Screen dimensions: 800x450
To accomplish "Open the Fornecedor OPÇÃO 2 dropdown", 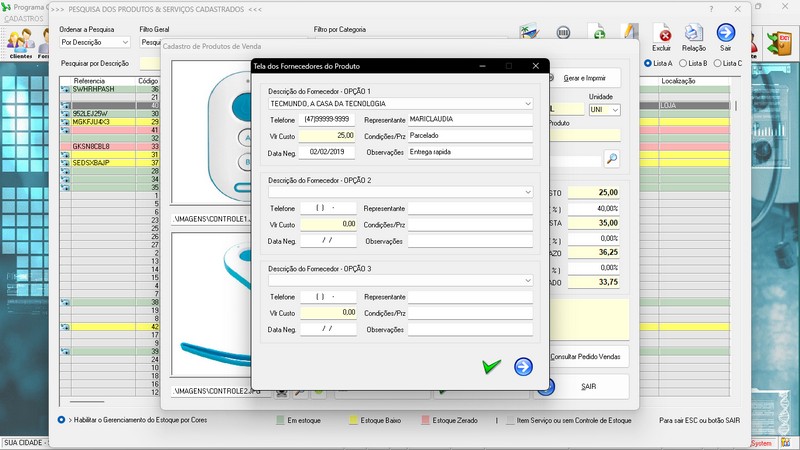I will tap(527, 191).
